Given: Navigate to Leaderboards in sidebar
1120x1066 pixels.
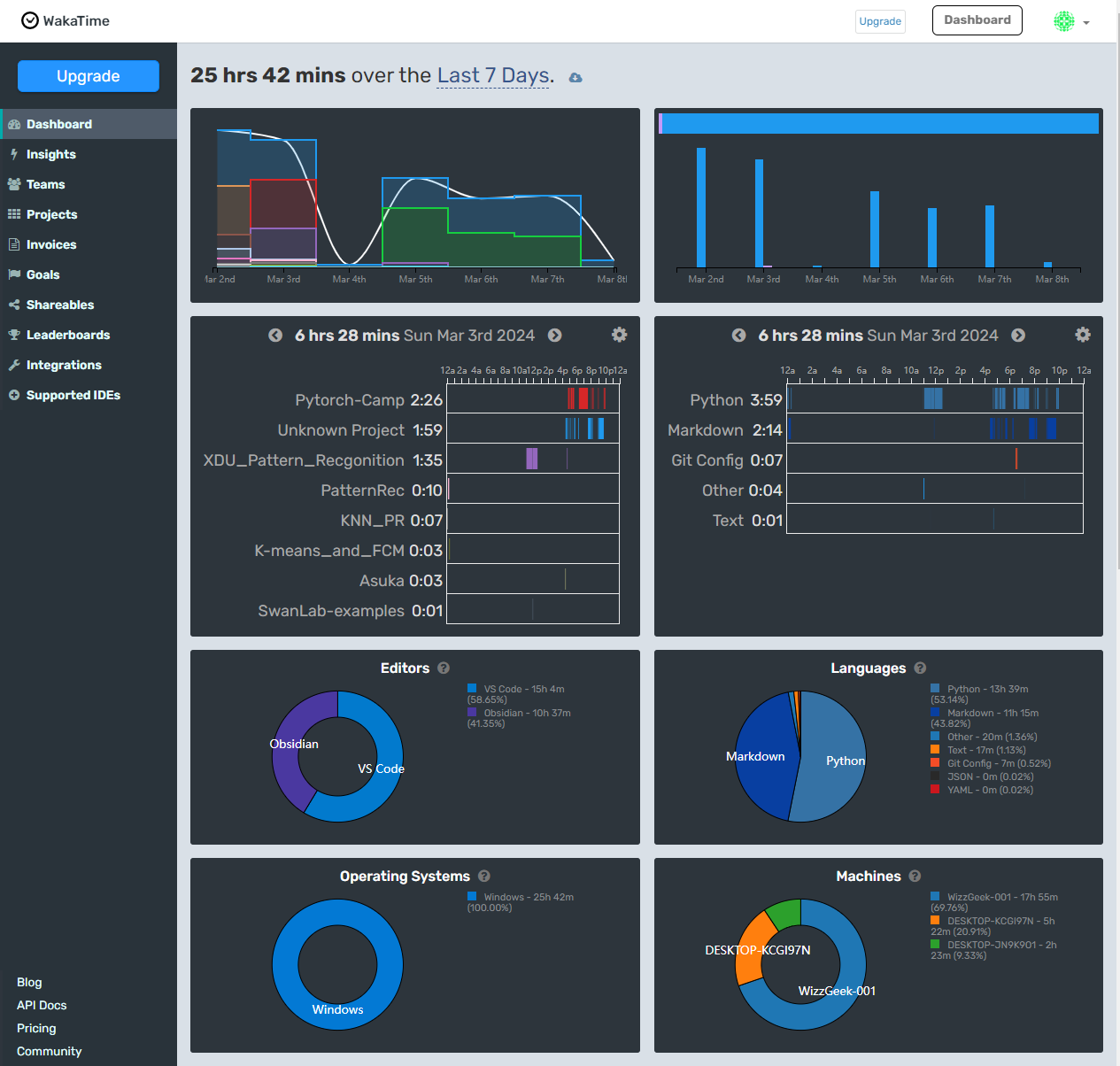Looking at the screenshot, I should click(68, 335).
